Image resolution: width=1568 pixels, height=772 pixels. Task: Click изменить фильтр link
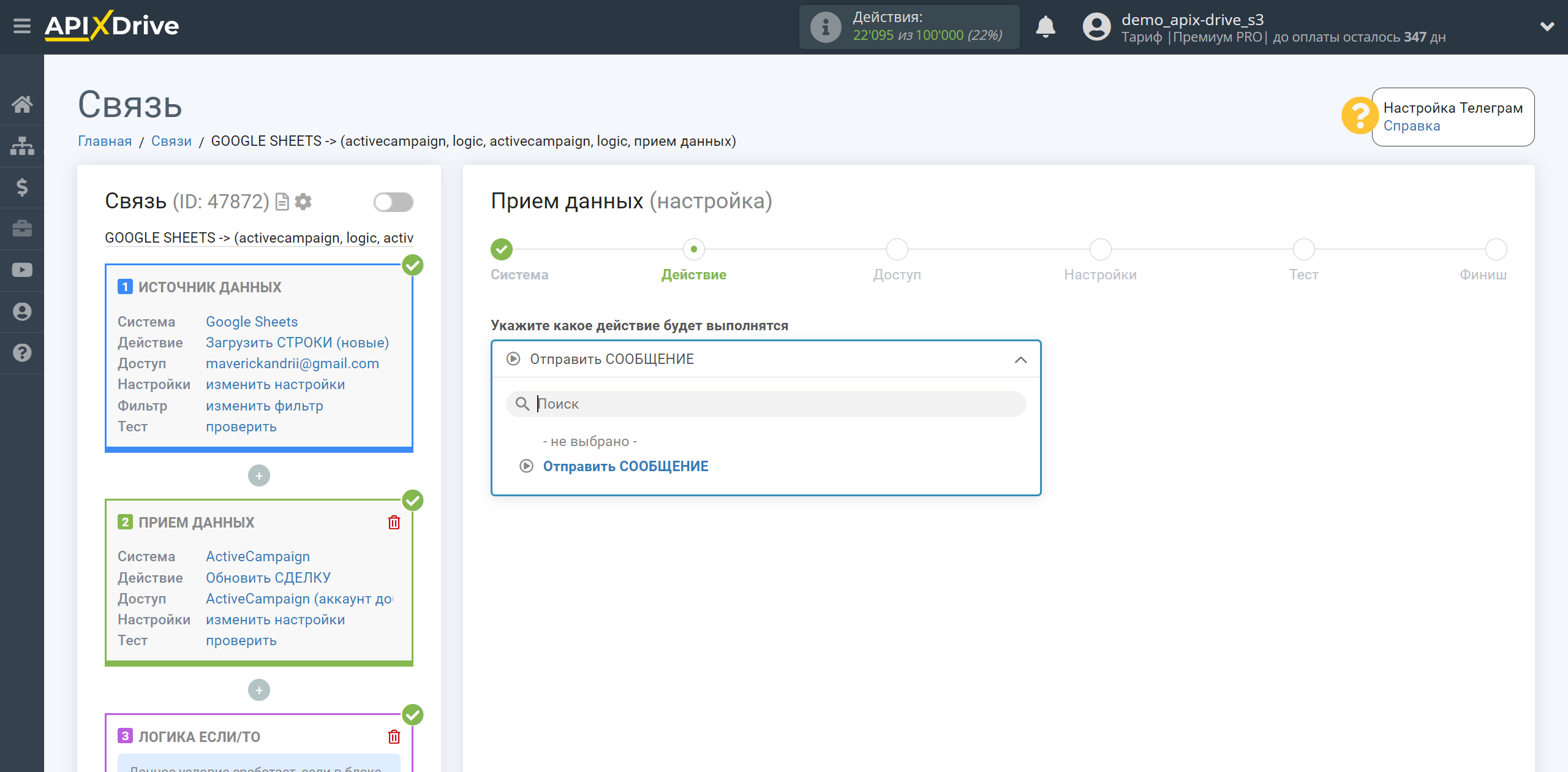pyautogui.click(x=265, y=406)
